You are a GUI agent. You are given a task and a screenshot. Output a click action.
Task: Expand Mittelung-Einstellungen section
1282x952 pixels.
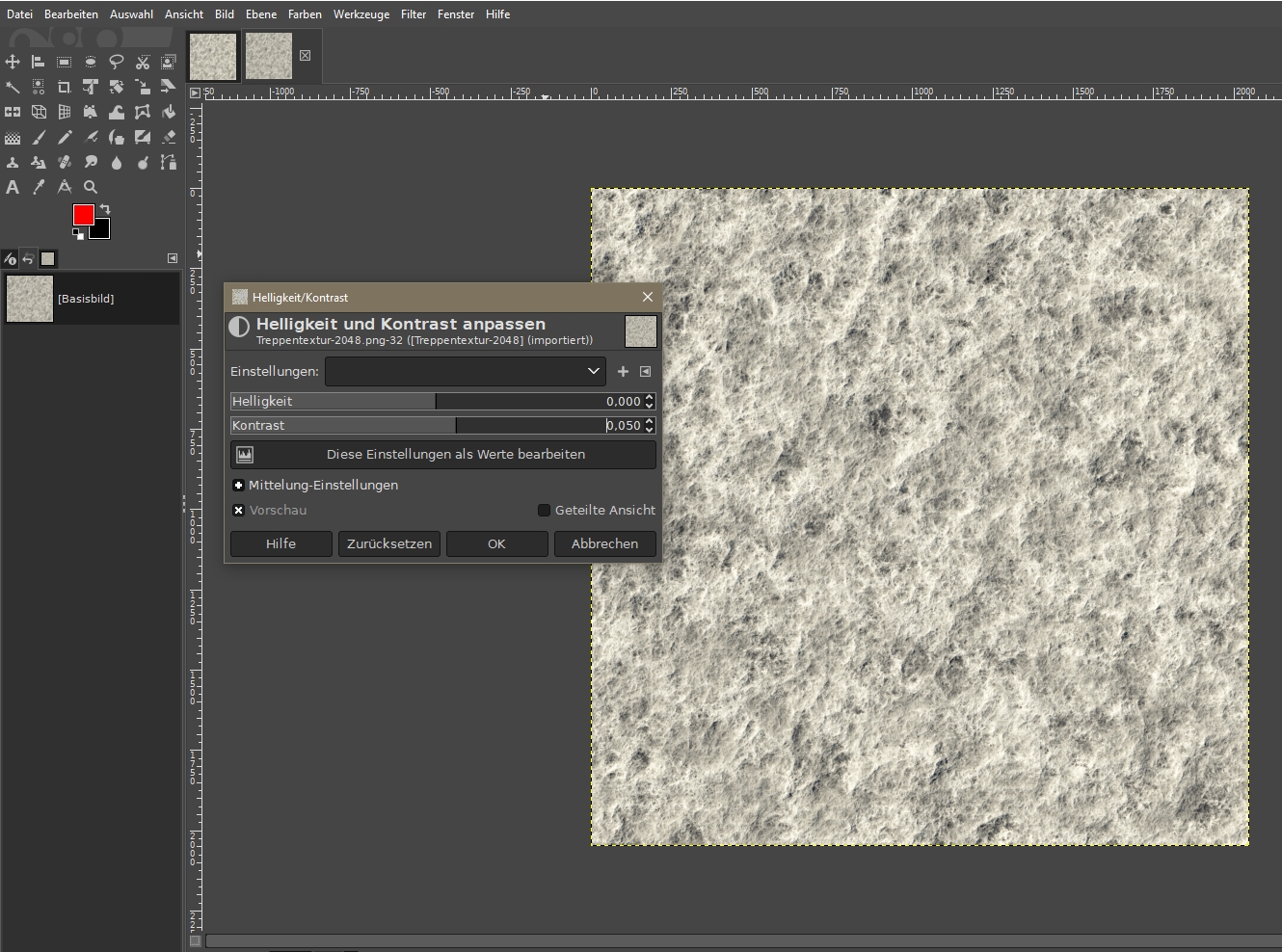(x=238, y=485)
